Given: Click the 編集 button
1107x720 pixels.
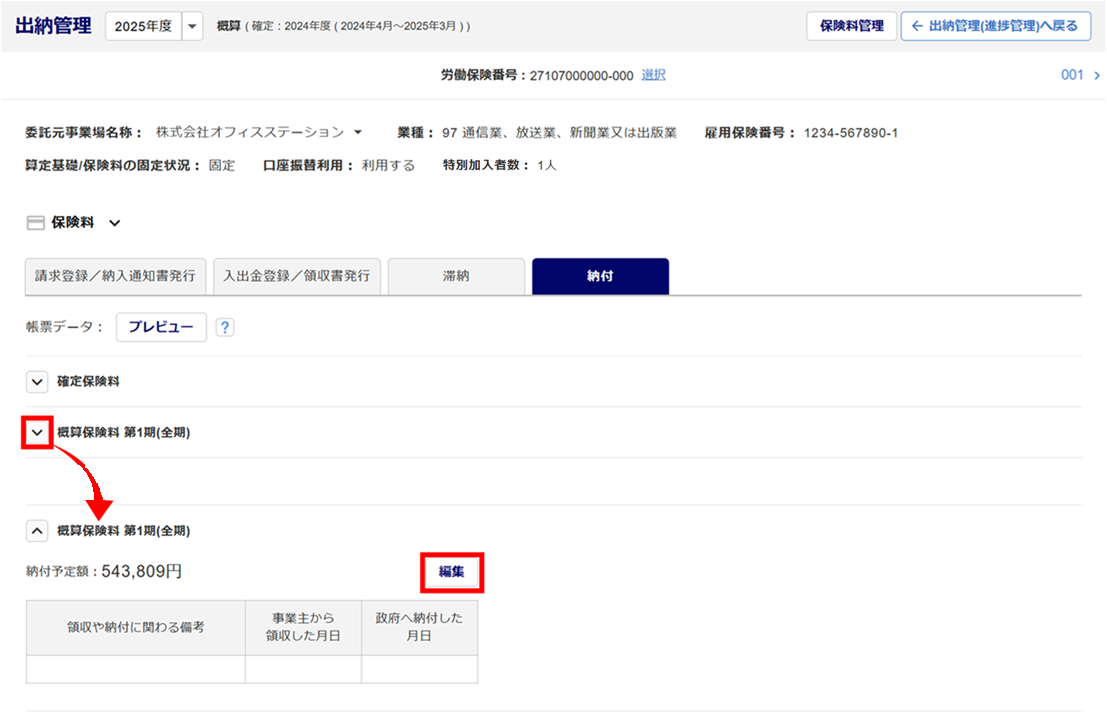Looking at the screenshot, I should [x=452, y=572].
